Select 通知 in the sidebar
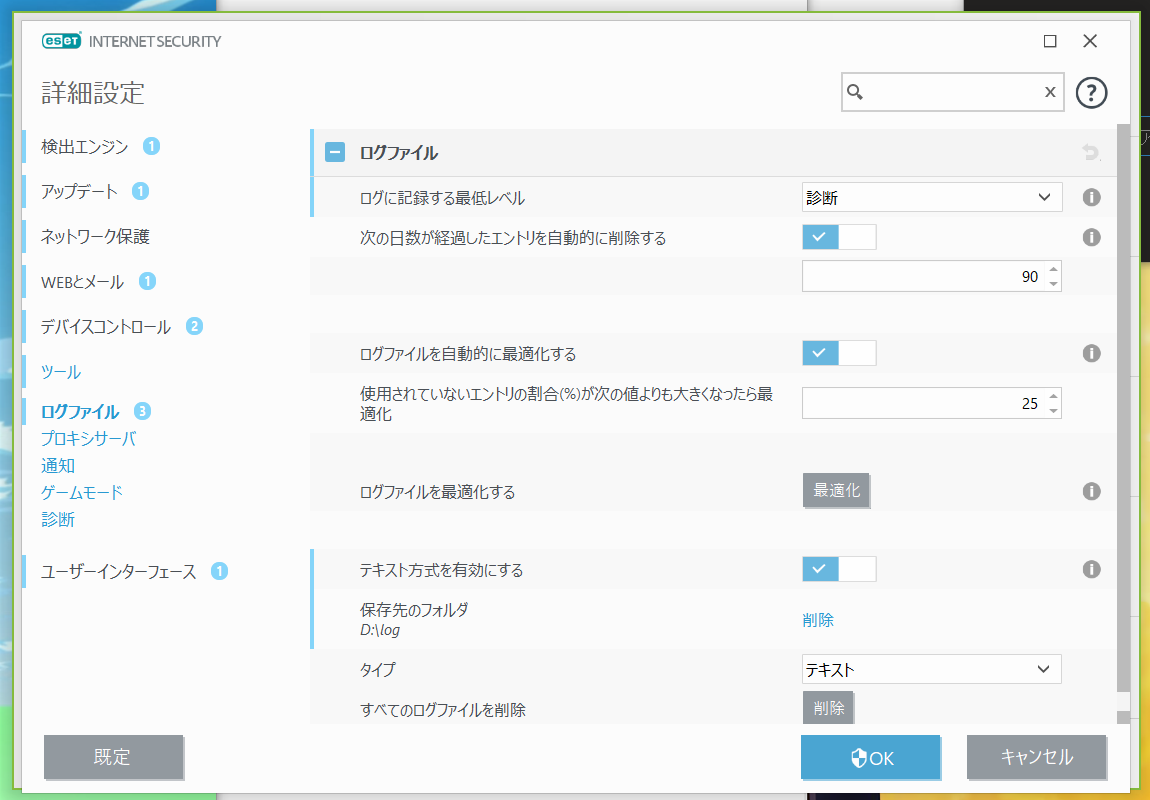Screen dimensions: 1150x800 click(x=58, y=466)
